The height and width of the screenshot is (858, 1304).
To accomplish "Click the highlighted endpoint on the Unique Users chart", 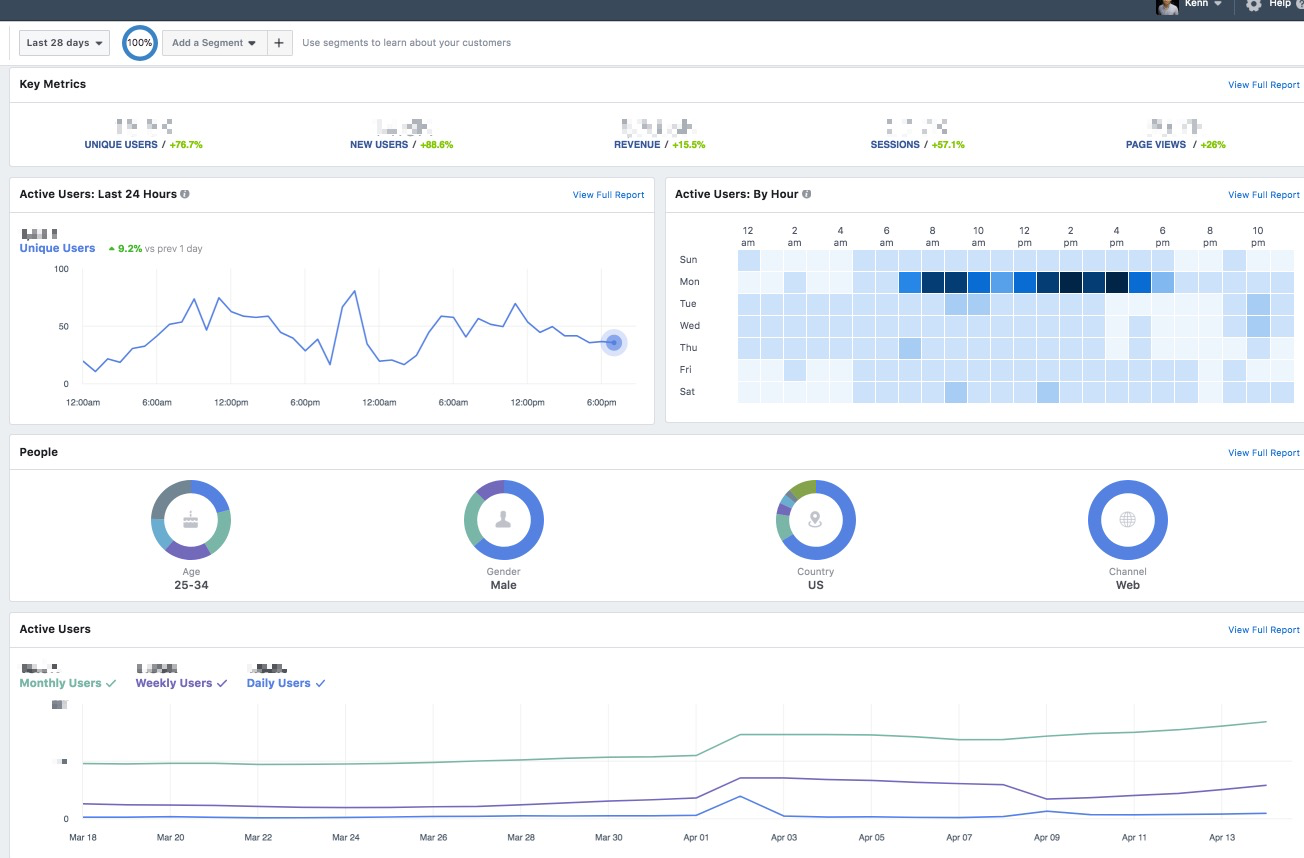I will tap(613, 342).
